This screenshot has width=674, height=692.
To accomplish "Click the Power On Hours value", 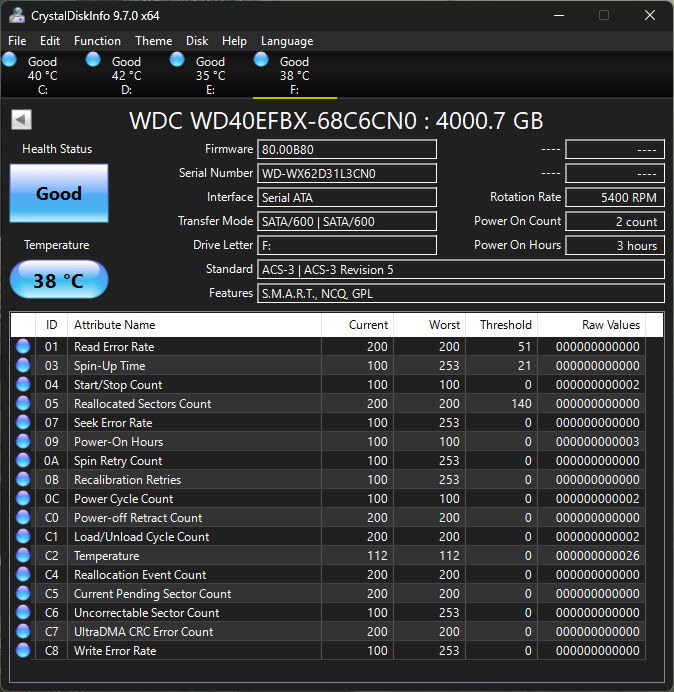I will click(x=615, y=245).
